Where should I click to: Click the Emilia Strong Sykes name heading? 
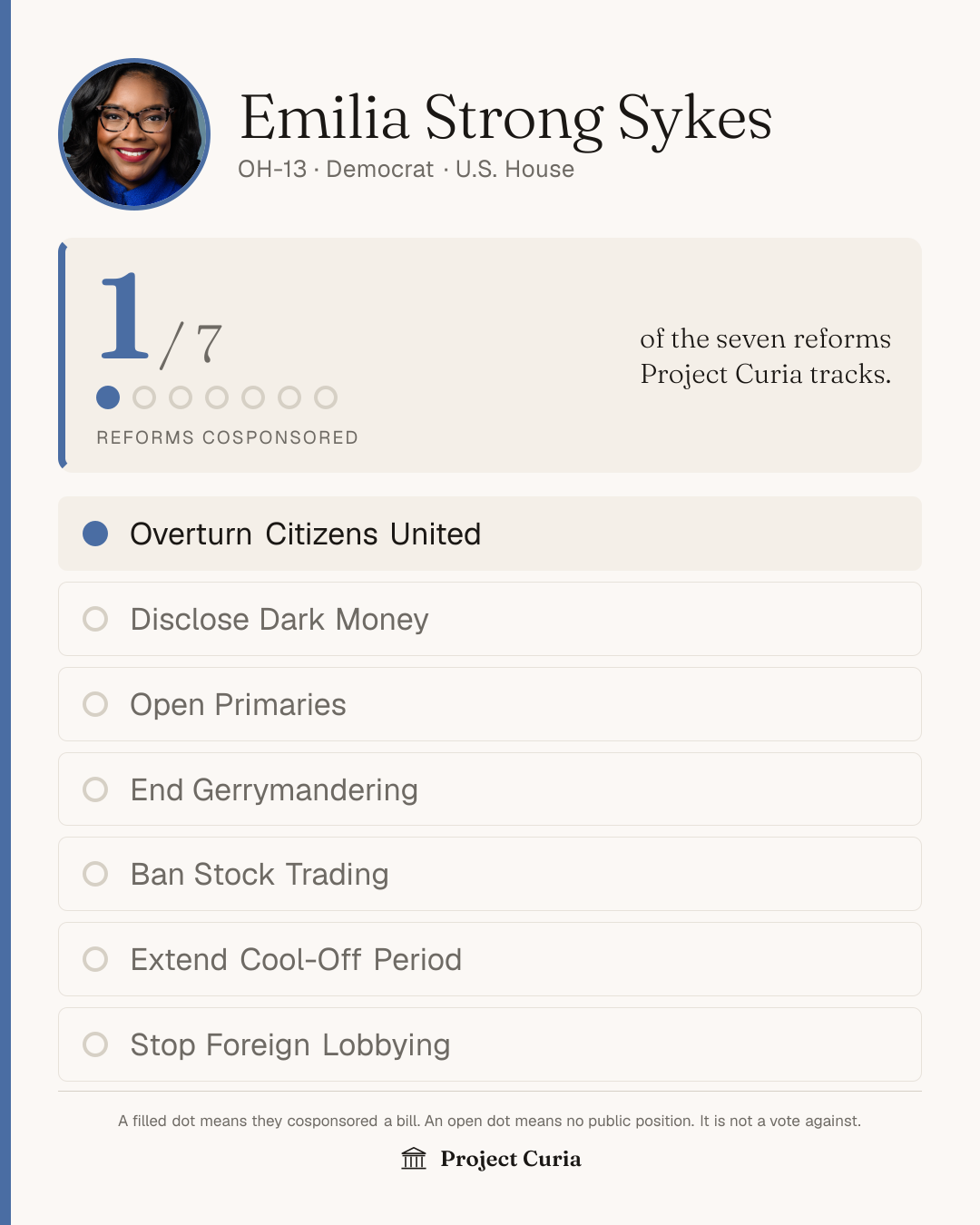tap(505, 118)
